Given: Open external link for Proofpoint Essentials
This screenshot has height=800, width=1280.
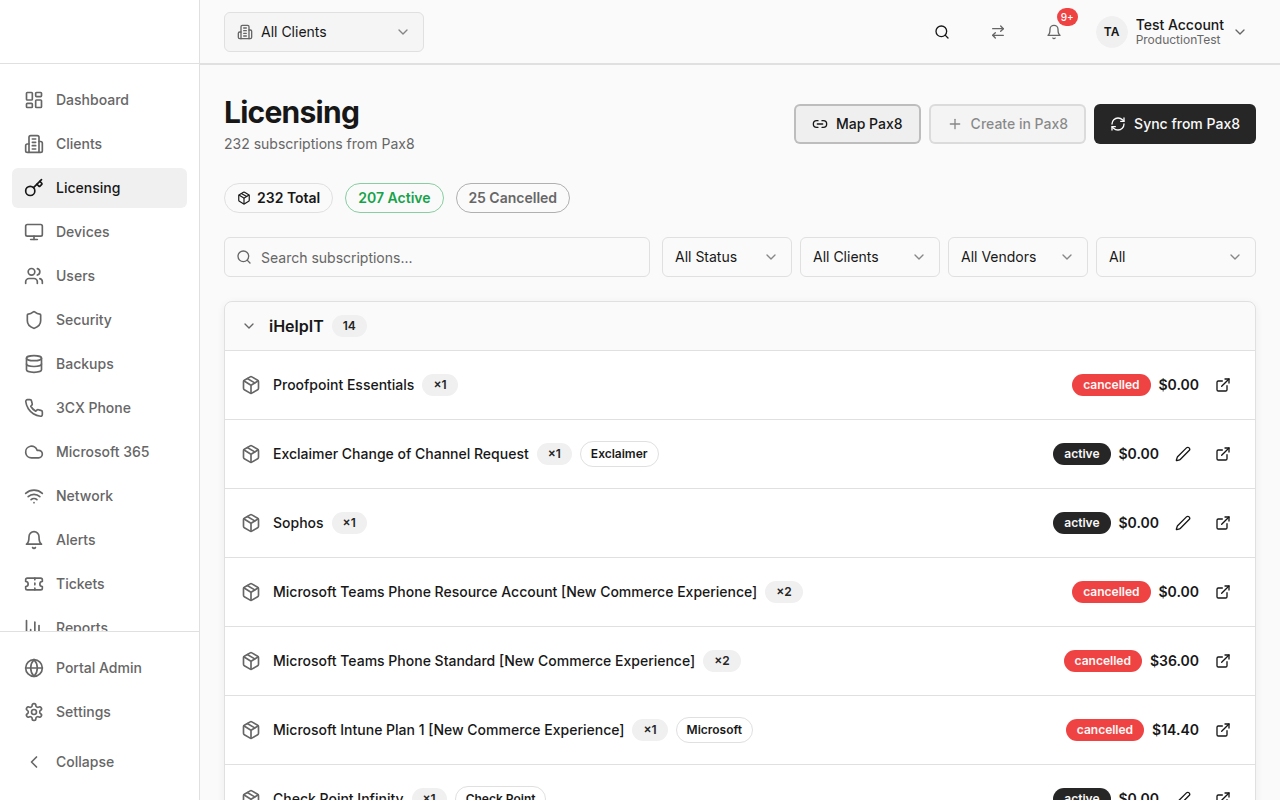Looking at the screenshot, I should [x=1223, y=385].
